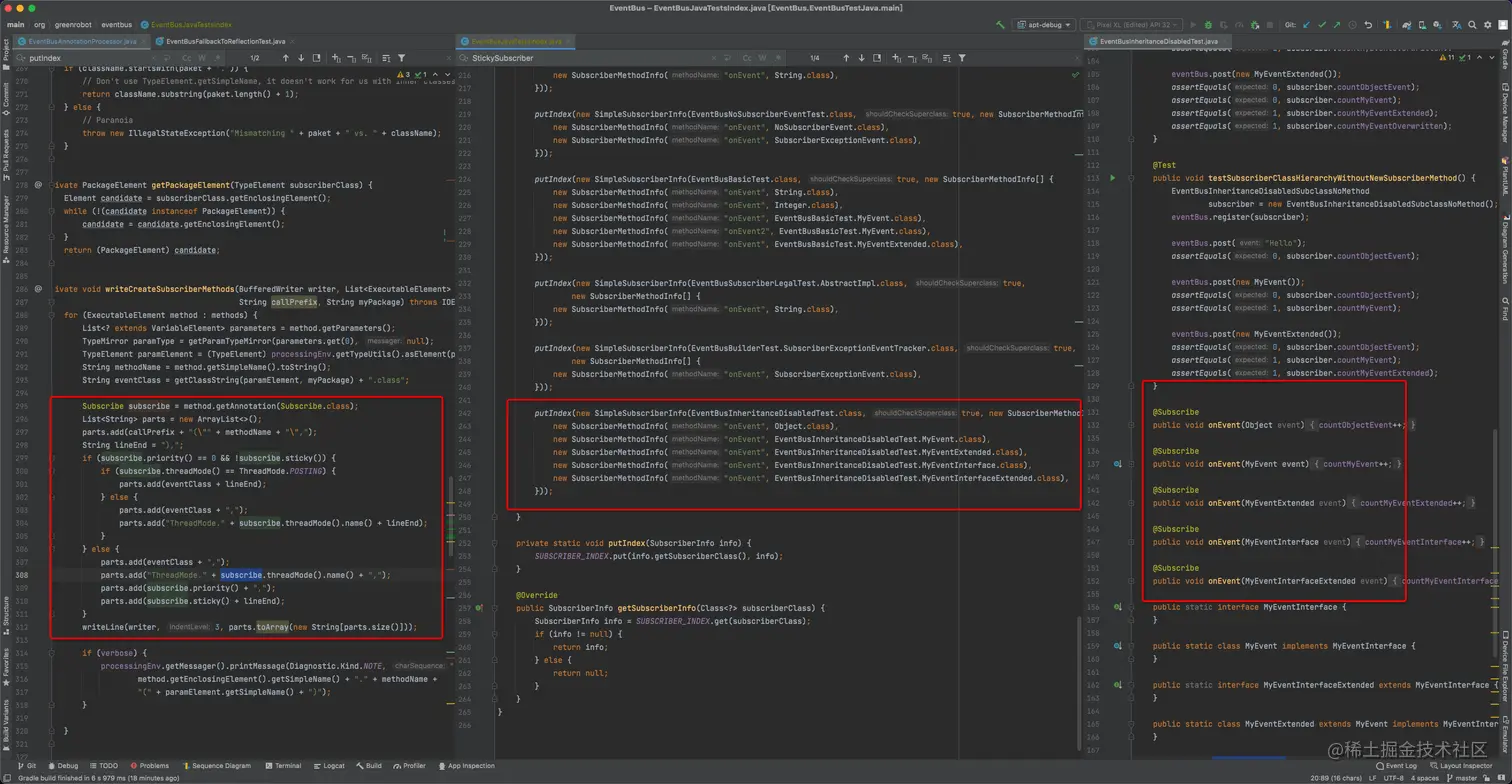Screen dimensions: 1512x784
Task: Click Attach Debugger to Android Process icon
Action: (1255, 25)
